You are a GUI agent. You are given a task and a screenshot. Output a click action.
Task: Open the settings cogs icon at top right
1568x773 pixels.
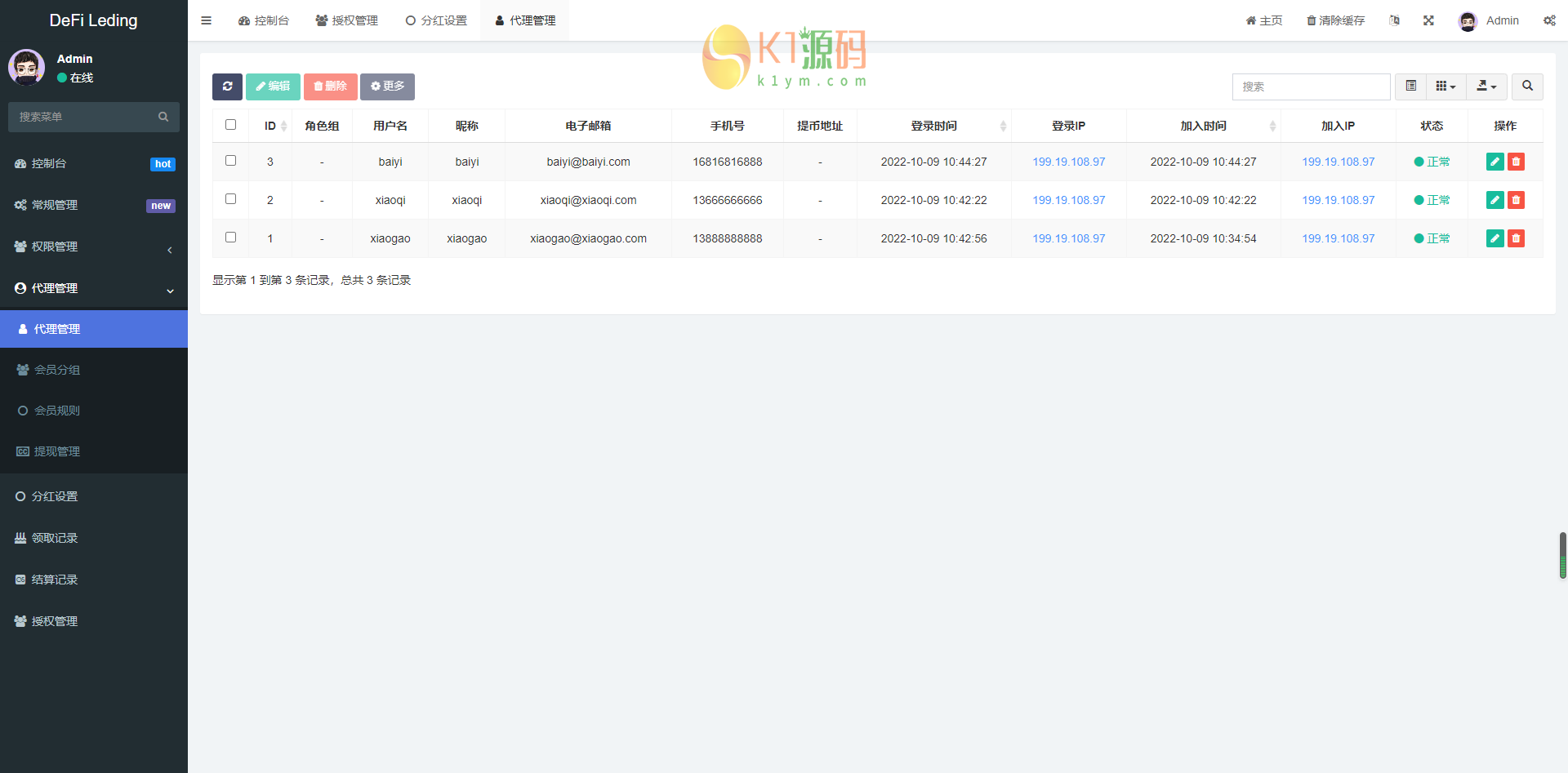pyautogui.click(x=1549, y=20)
